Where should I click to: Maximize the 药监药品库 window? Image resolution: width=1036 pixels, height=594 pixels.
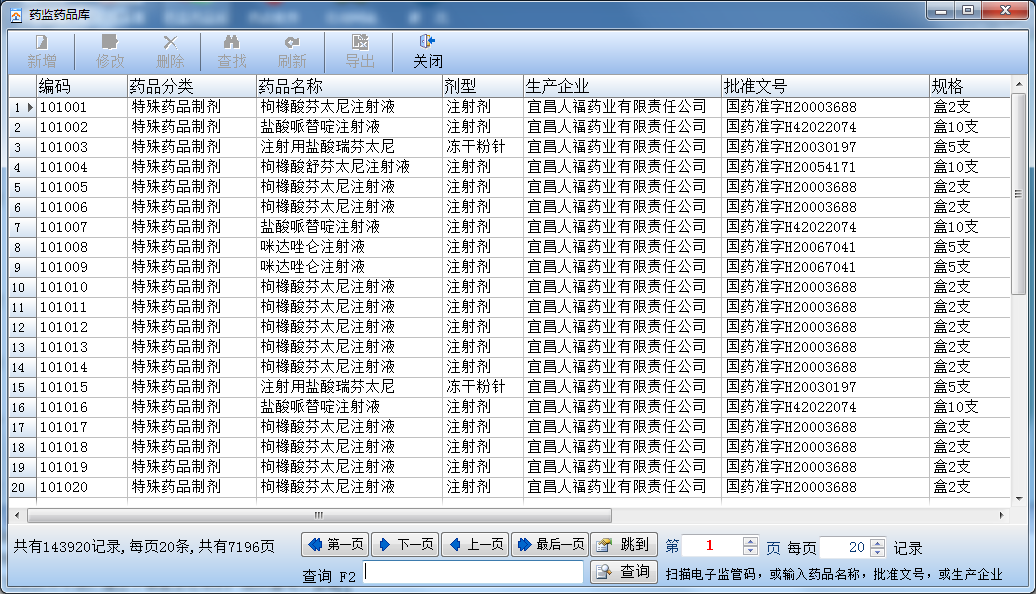pos(968,10)
